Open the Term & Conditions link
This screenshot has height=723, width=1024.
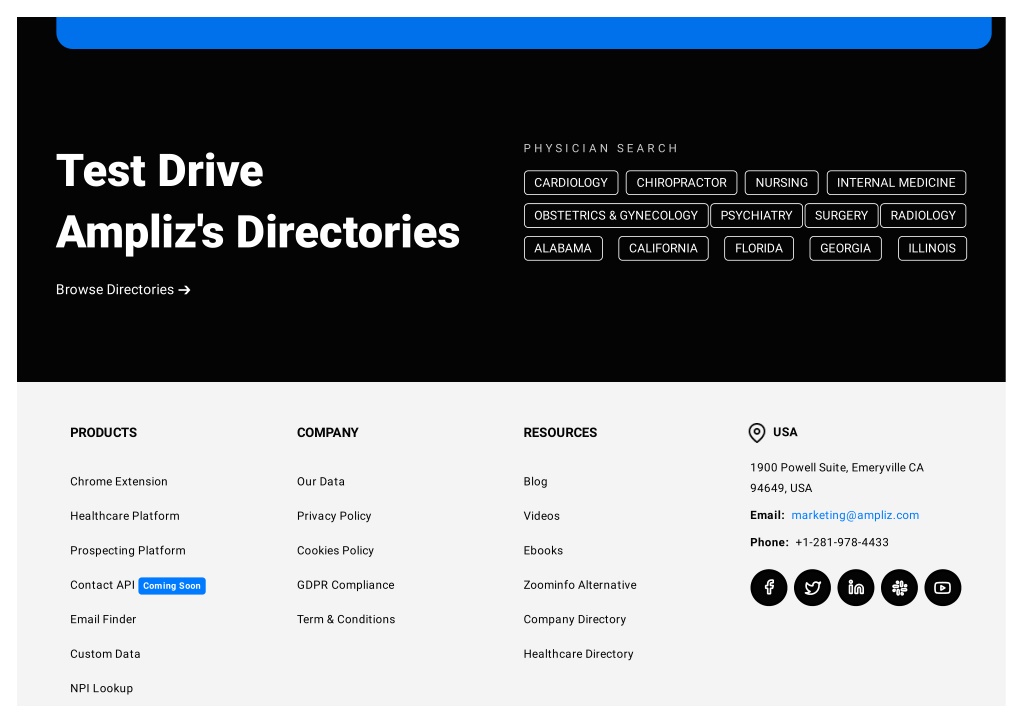coord(345,619)
